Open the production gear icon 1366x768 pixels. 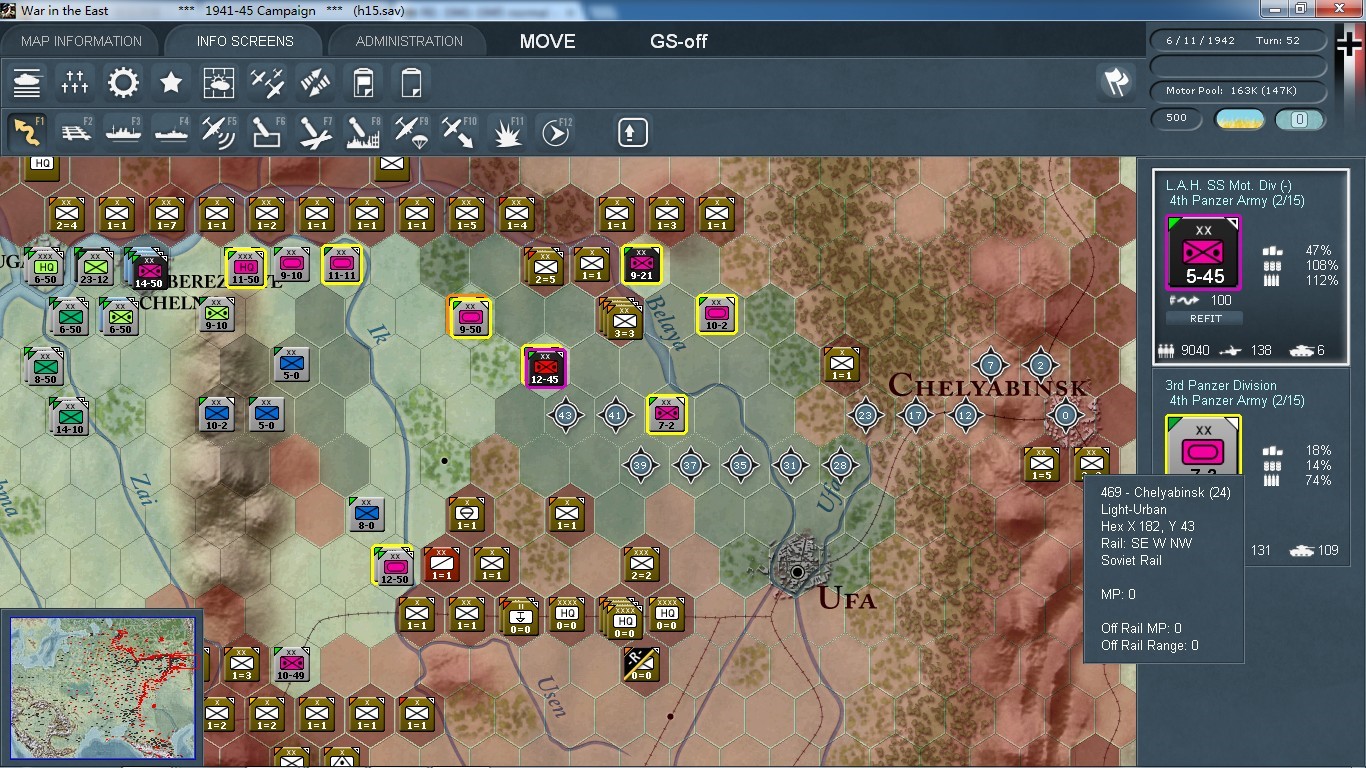tap(123, 83)
